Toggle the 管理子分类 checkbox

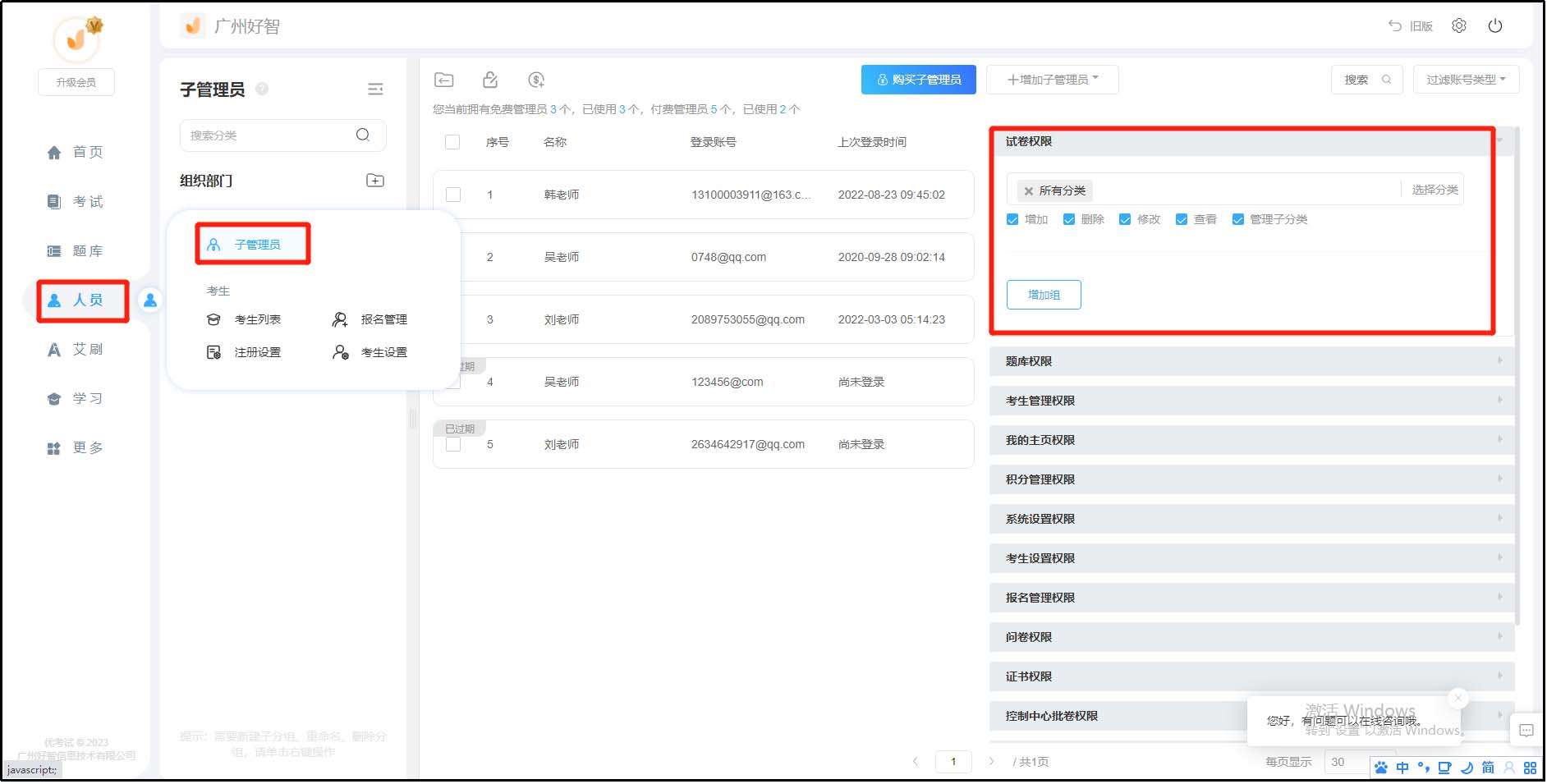pyautogui.click(x=1237, y=220)
